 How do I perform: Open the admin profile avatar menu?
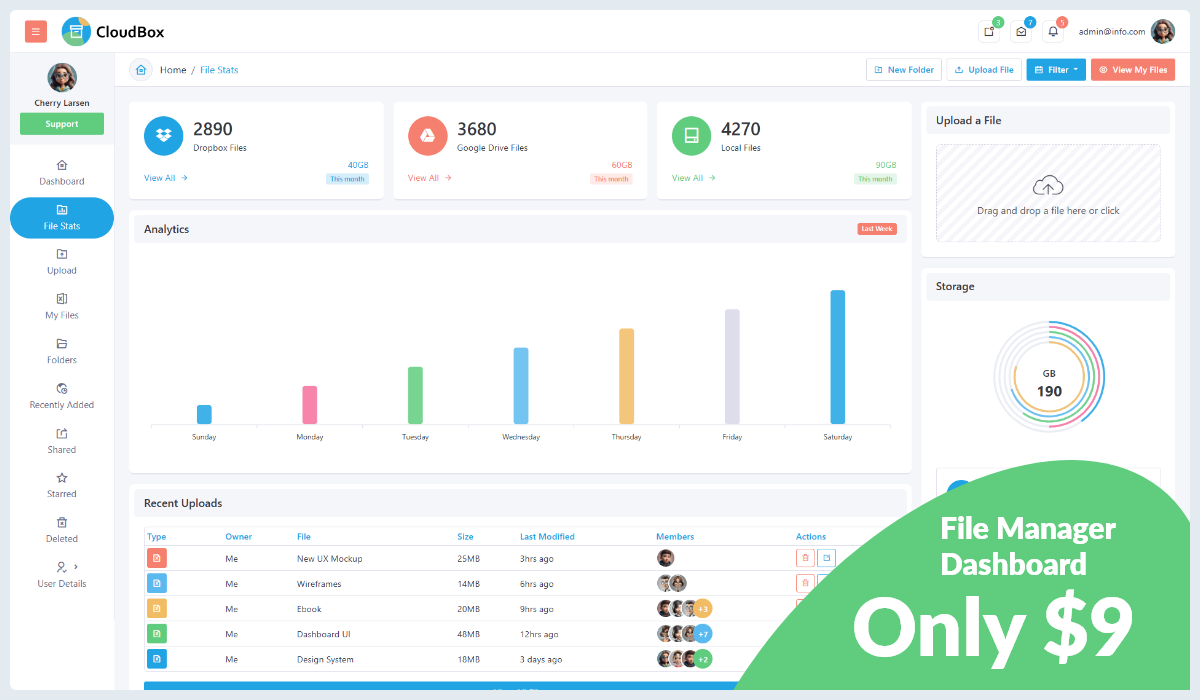(x=1162, y=31)
